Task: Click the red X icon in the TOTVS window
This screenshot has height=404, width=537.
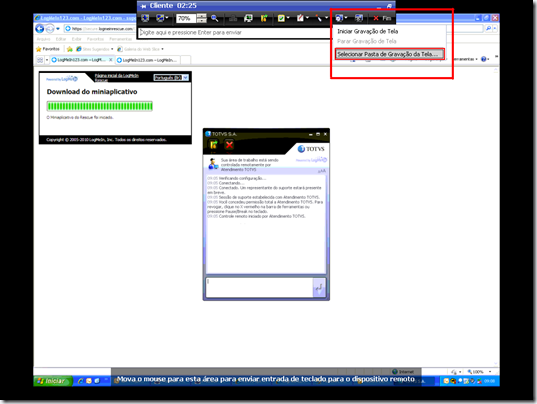Action: point(229,145)
